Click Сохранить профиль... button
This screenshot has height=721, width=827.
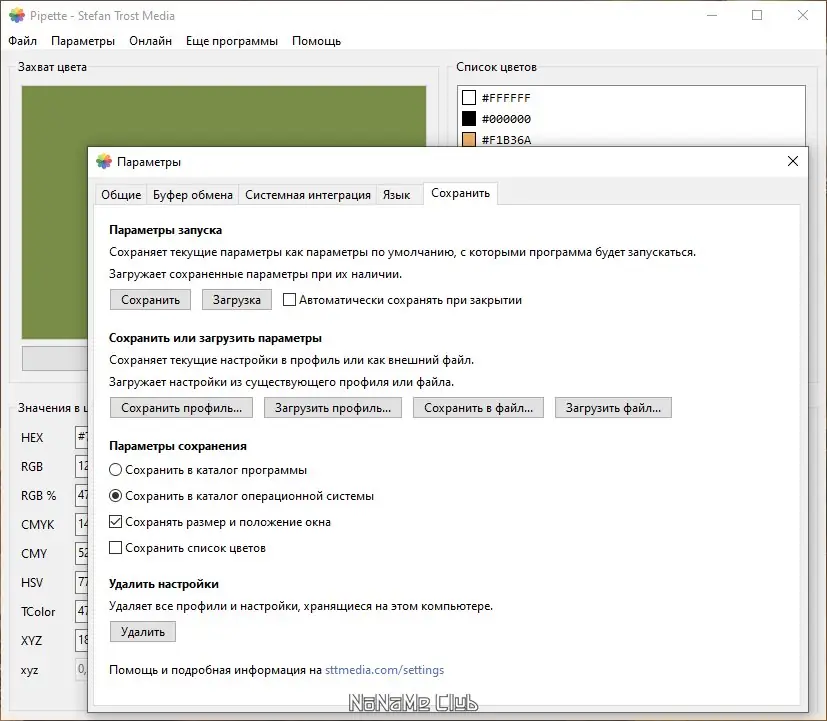pos(181,408)
